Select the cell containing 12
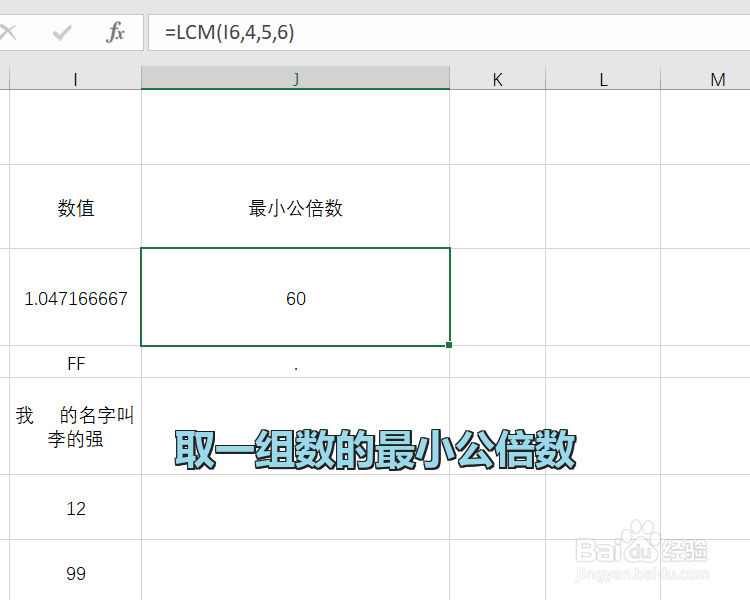750x600 pixels. tap(76, 508)
